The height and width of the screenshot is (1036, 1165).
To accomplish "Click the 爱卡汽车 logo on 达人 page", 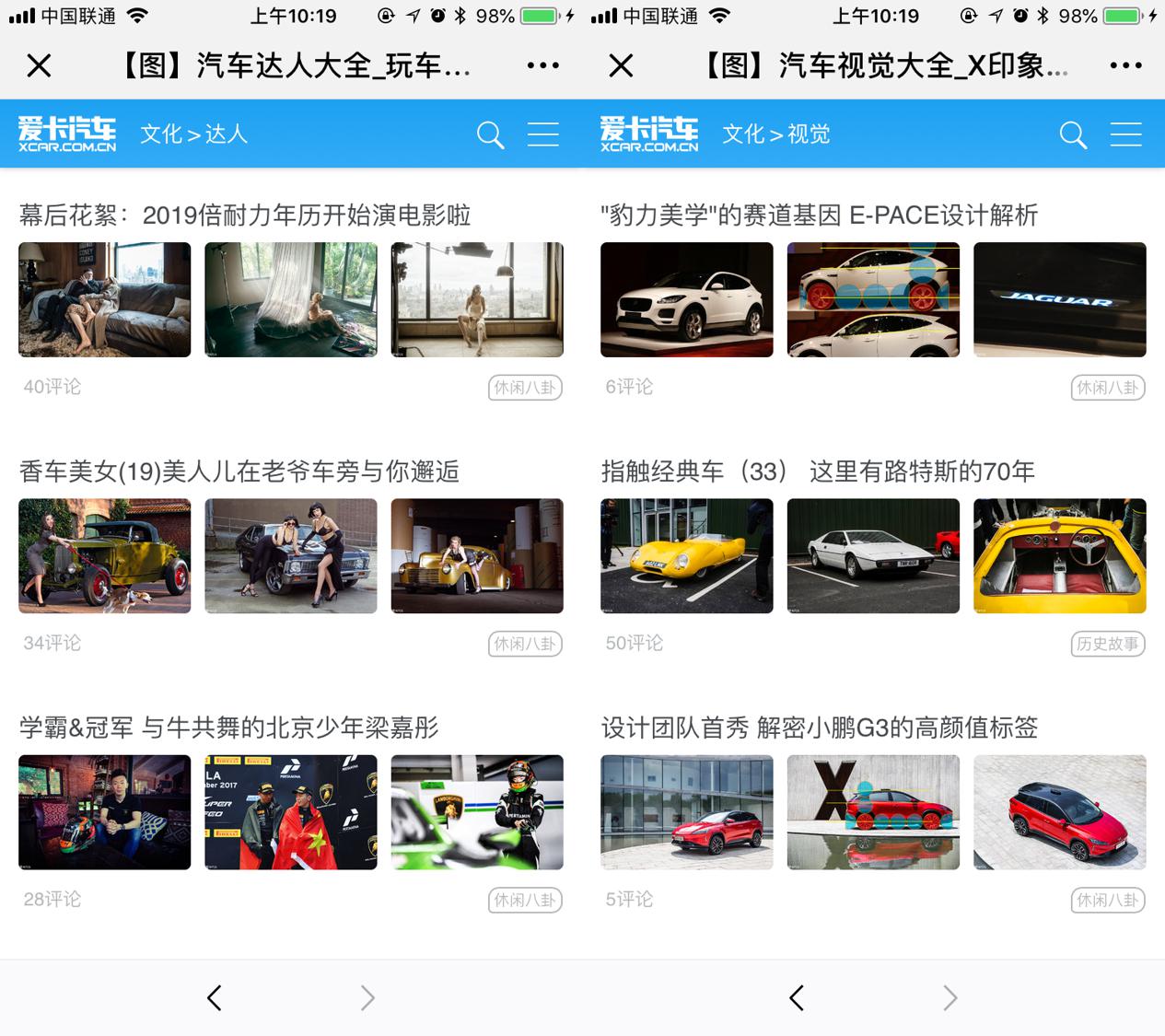I will [x=67, y=134].
